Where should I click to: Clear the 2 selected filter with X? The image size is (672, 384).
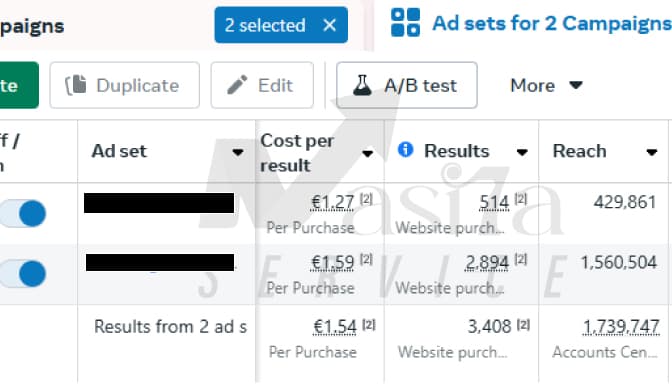pyautogui.click(x=330, y=25)
